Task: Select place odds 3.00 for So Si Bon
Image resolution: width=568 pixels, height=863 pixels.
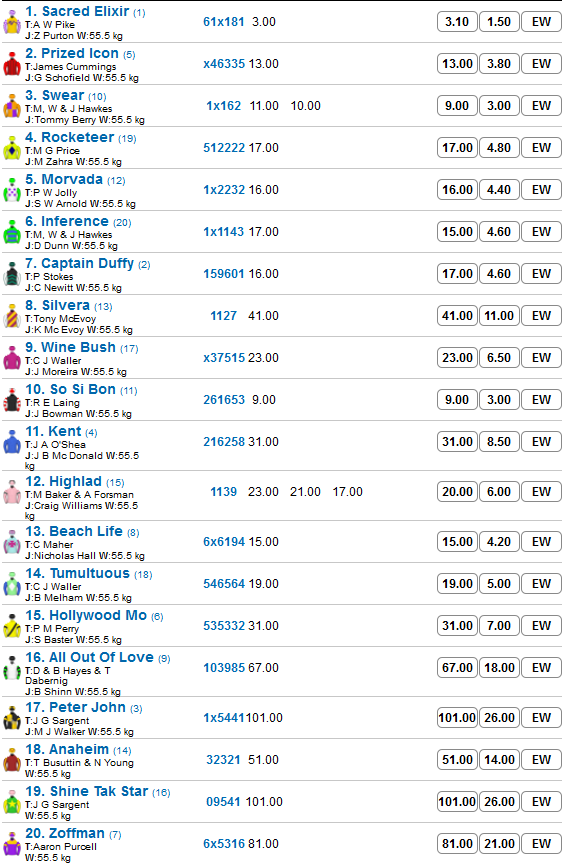Action: pos(499,400)
